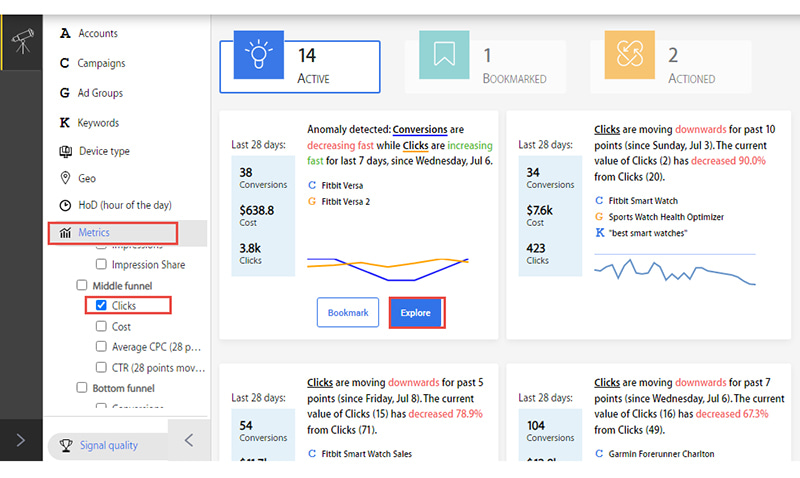Click the Explore button
This screenshot has height=478, width=800.
click(416, 313)
